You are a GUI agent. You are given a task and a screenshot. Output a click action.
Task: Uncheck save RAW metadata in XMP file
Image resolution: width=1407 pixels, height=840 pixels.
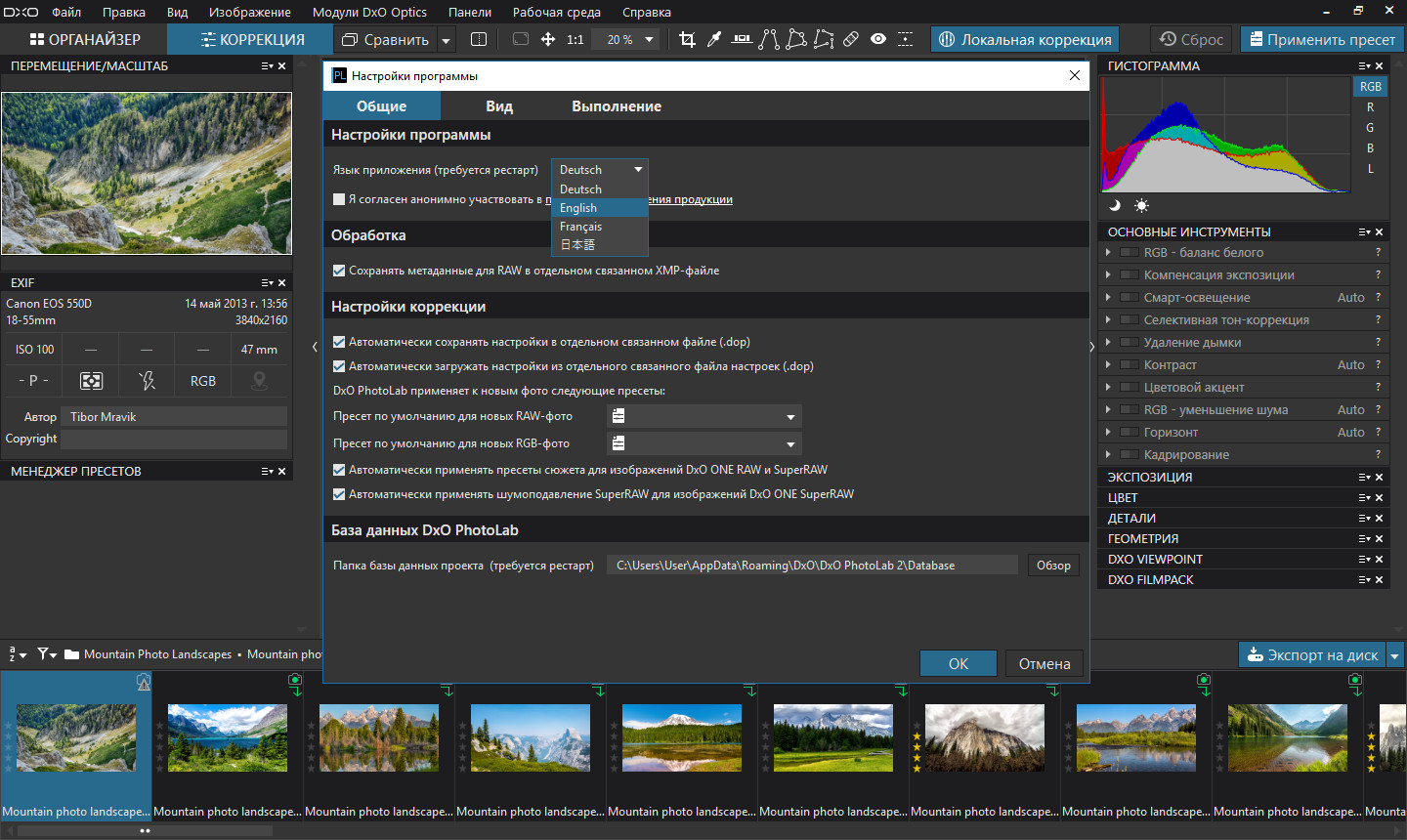339,271
